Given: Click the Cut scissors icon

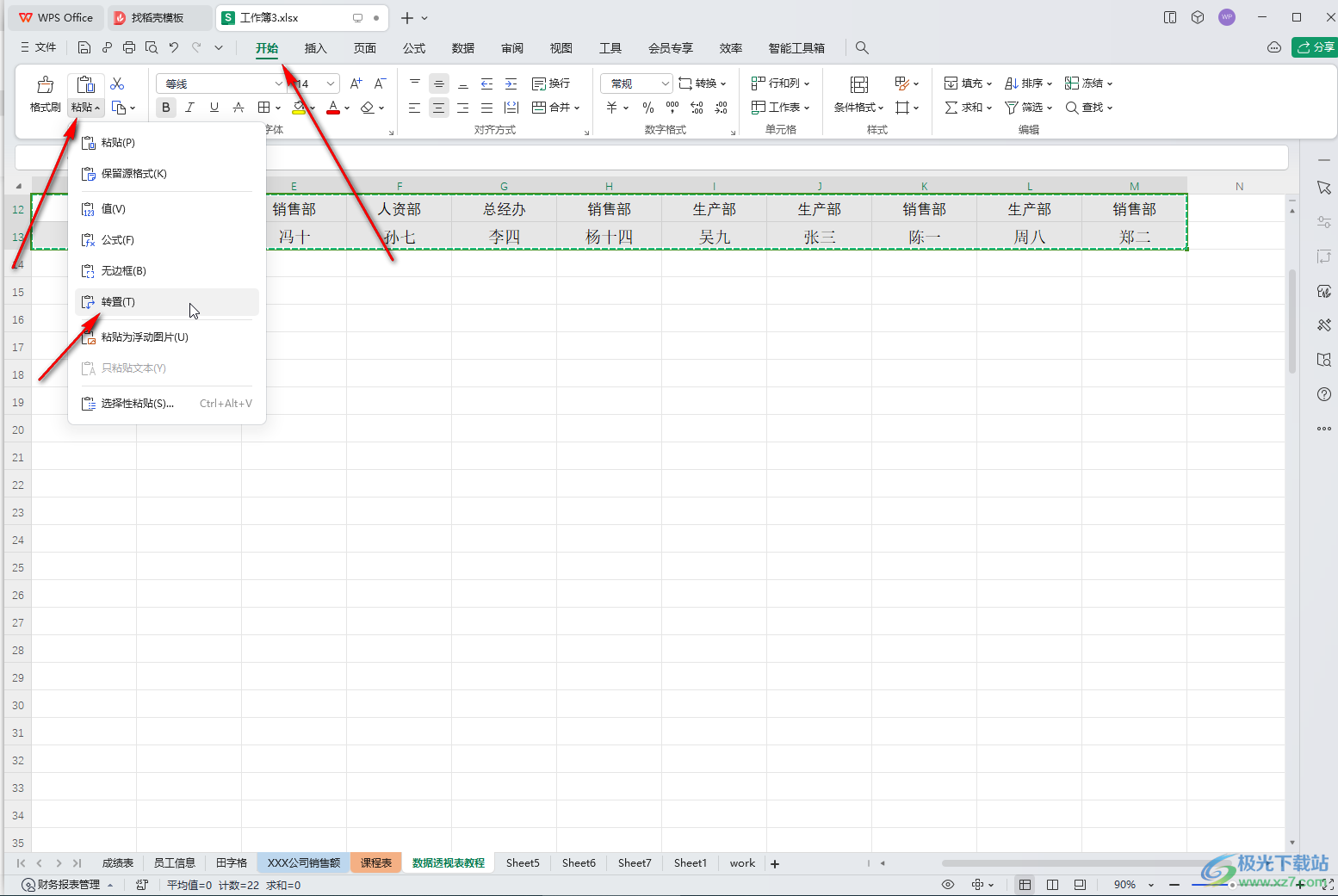Looking at the screenshot, I should pos(117,83).
